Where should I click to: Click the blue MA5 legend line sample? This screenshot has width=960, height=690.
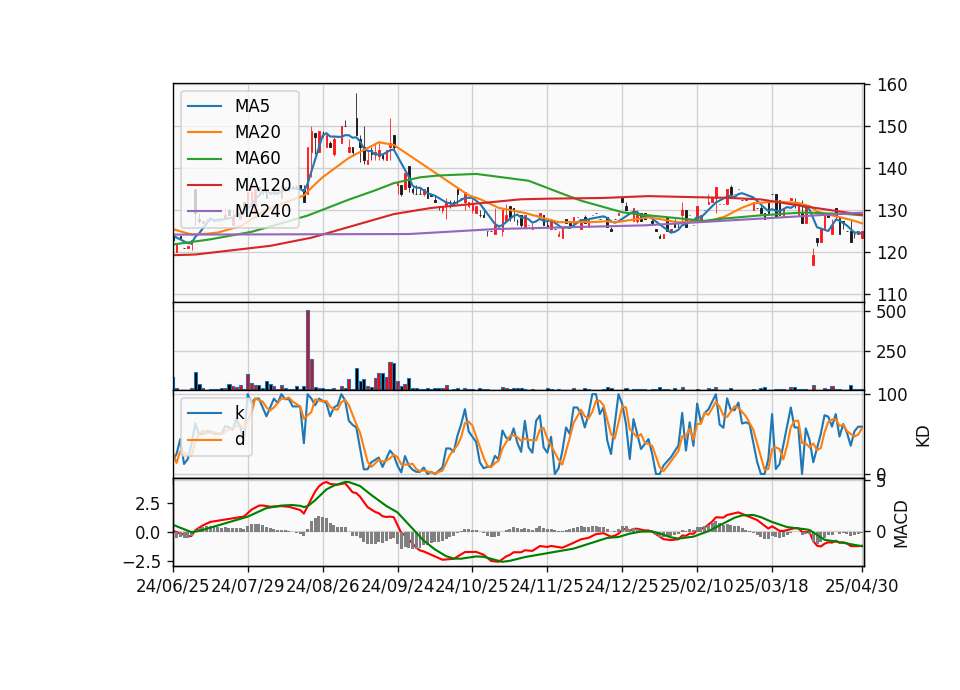pyautogui.click(x=204, y=107)
